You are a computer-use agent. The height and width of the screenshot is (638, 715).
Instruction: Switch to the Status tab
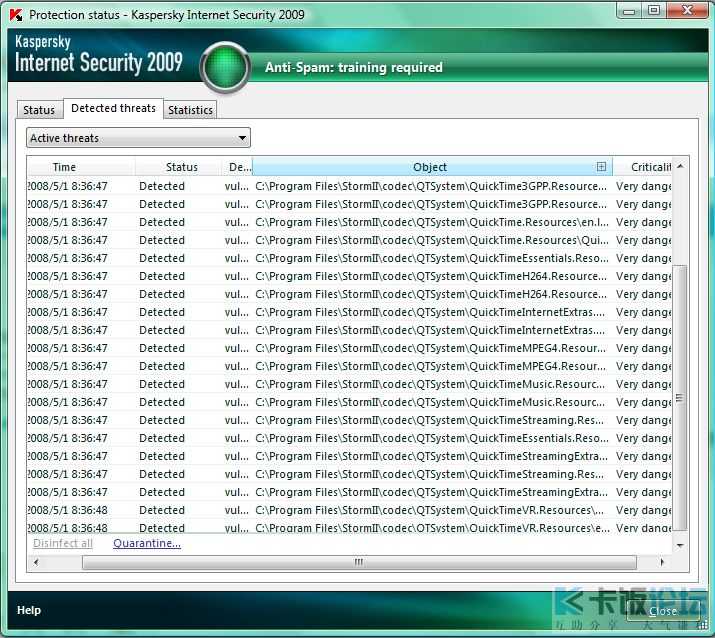pyautogui.click(x=39, y=110)
